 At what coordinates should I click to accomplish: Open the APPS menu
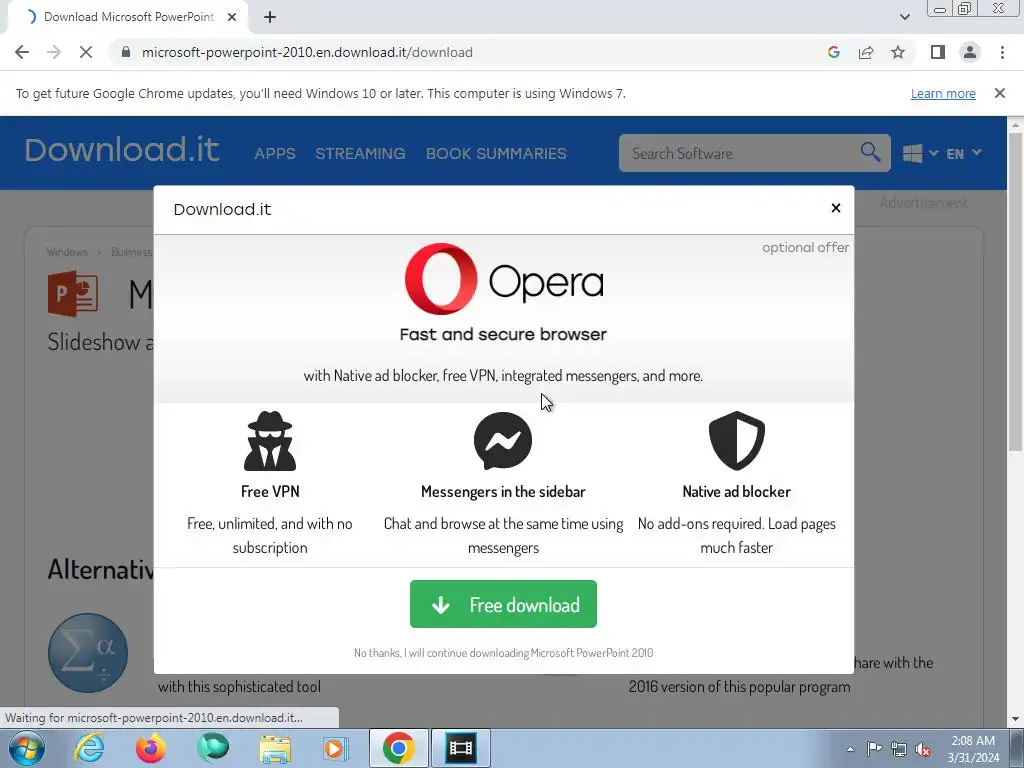pyautogui.click(x=275, y=153)
